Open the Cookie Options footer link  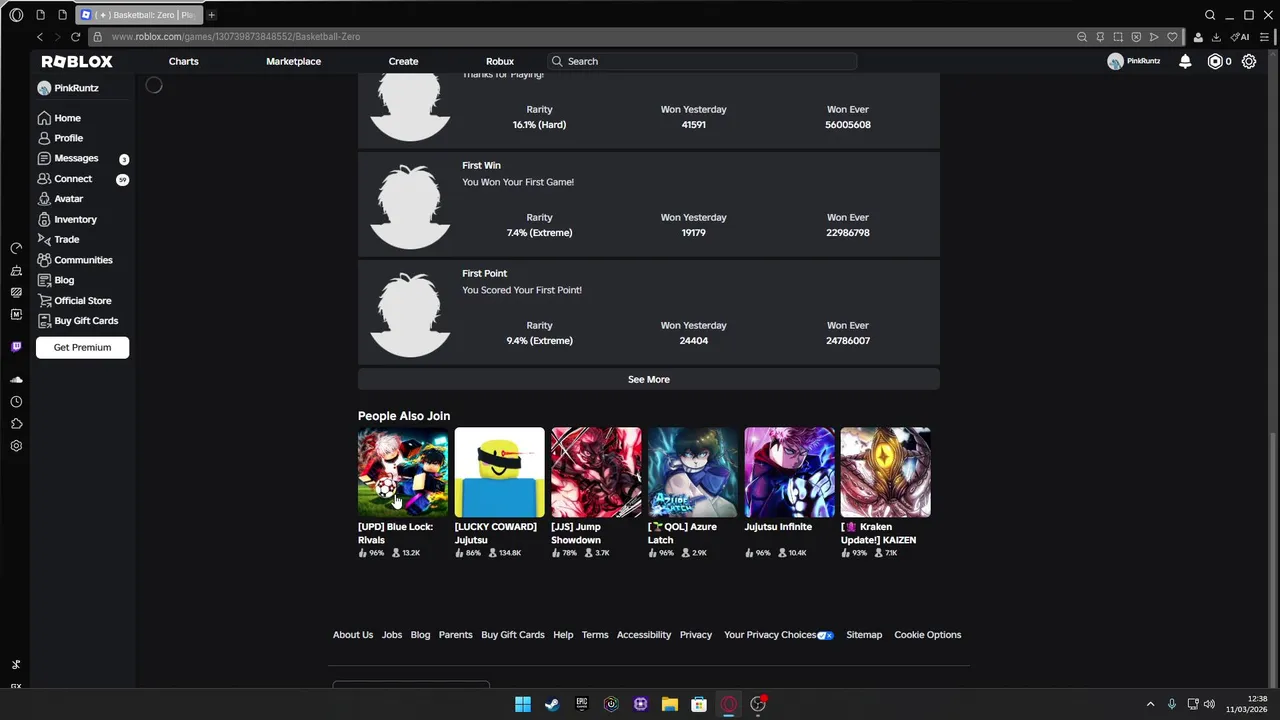point(928,635)
